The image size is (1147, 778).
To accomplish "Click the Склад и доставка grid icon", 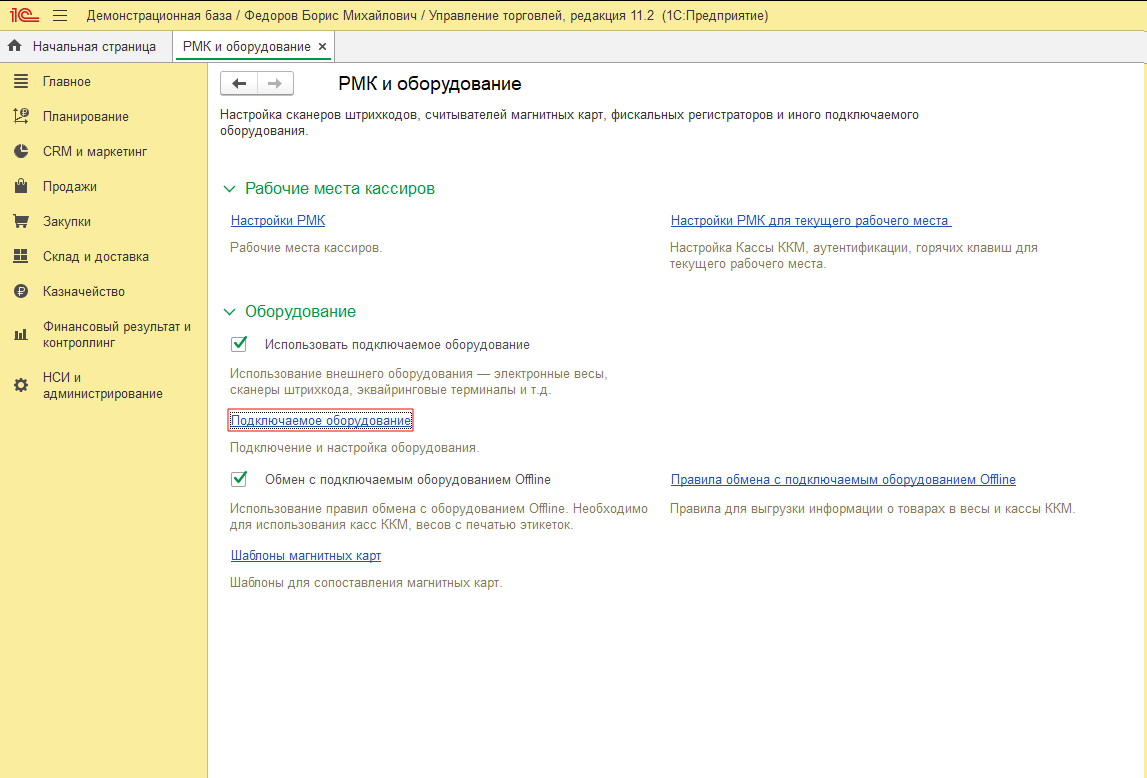I will [x=21, y=256].
